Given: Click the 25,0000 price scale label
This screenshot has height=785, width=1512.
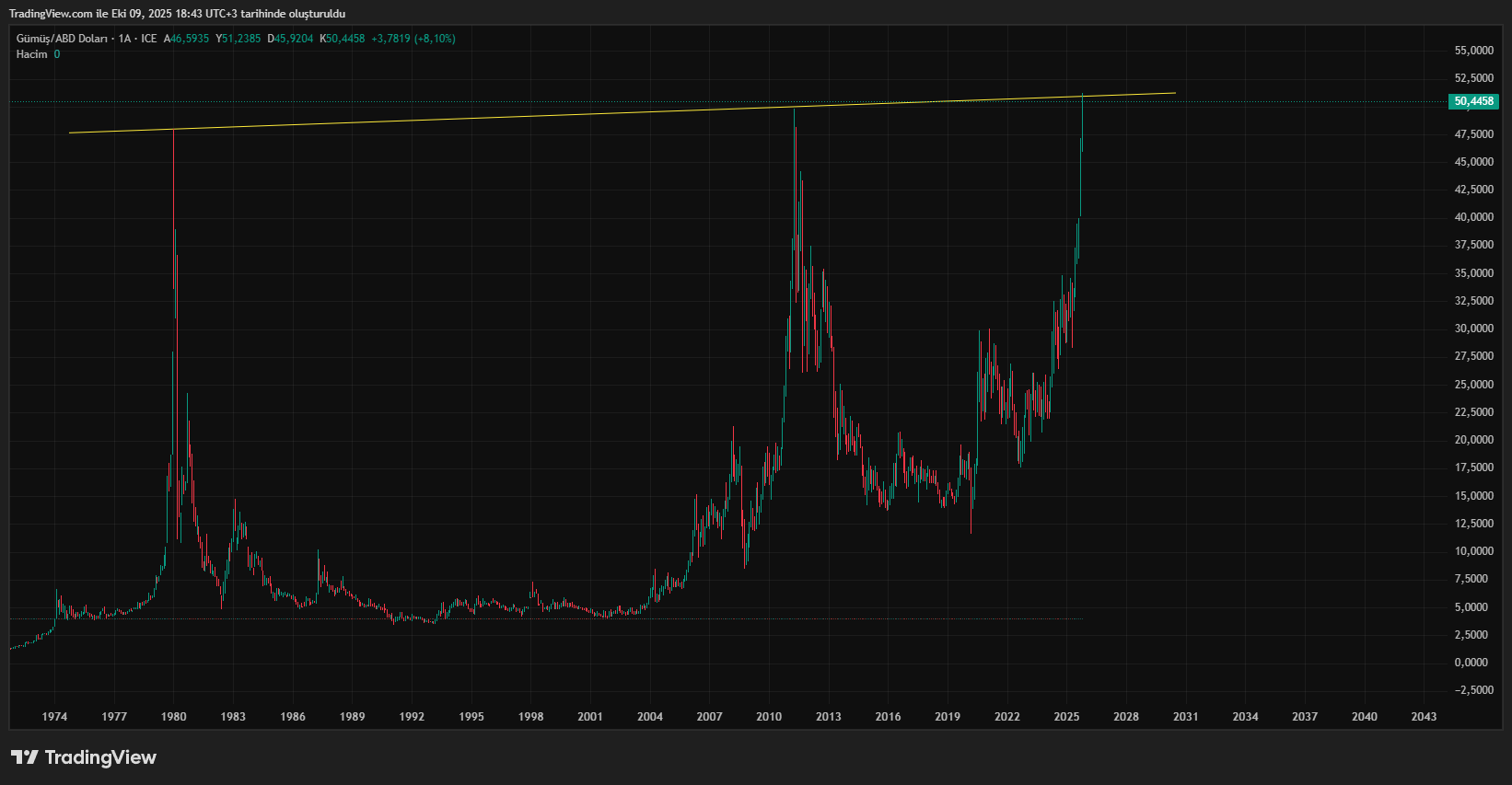Looking at the screenshot, I should [x=1474, y=385].
